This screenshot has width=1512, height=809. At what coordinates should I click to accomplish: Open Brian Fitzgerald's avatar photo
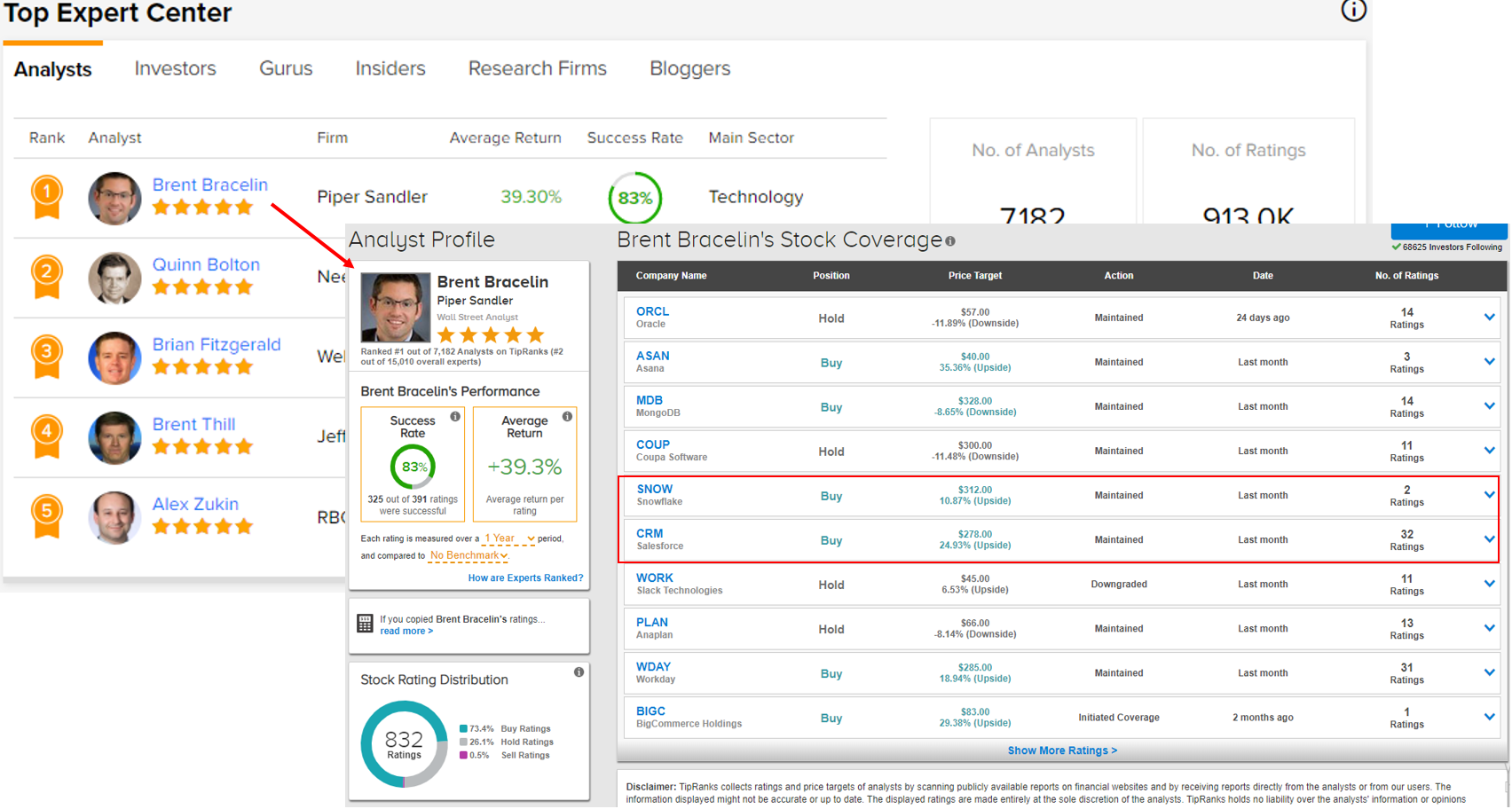coord(114,357)
